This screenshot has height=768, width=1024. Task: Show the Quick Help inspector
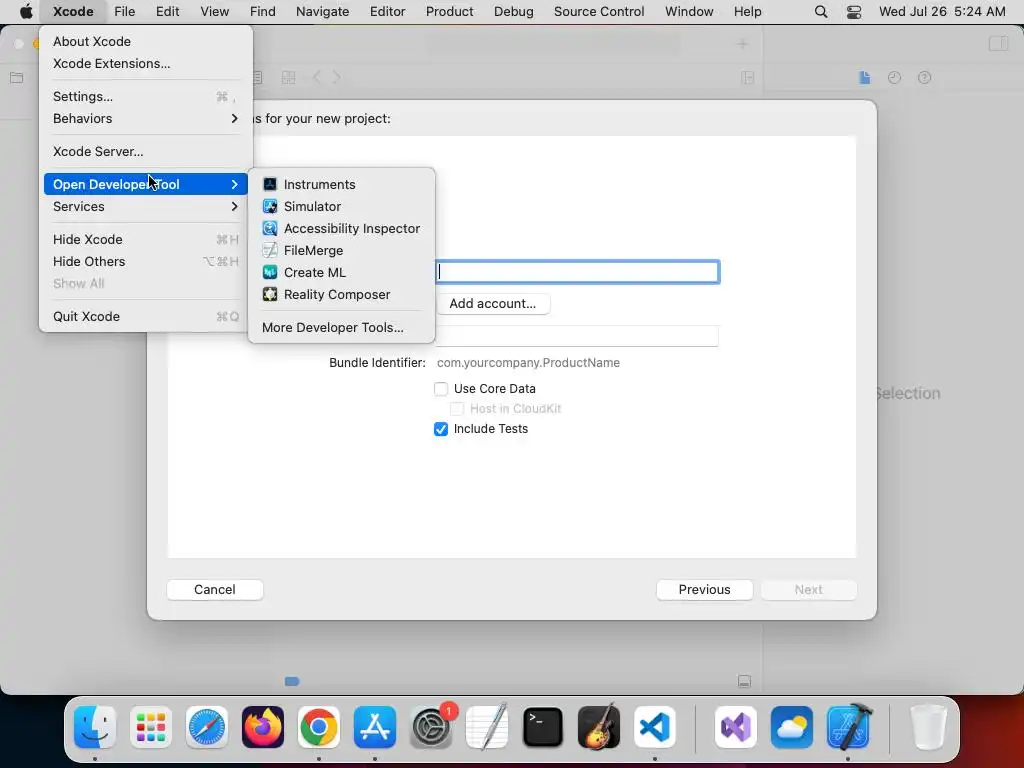click(924, 78)
